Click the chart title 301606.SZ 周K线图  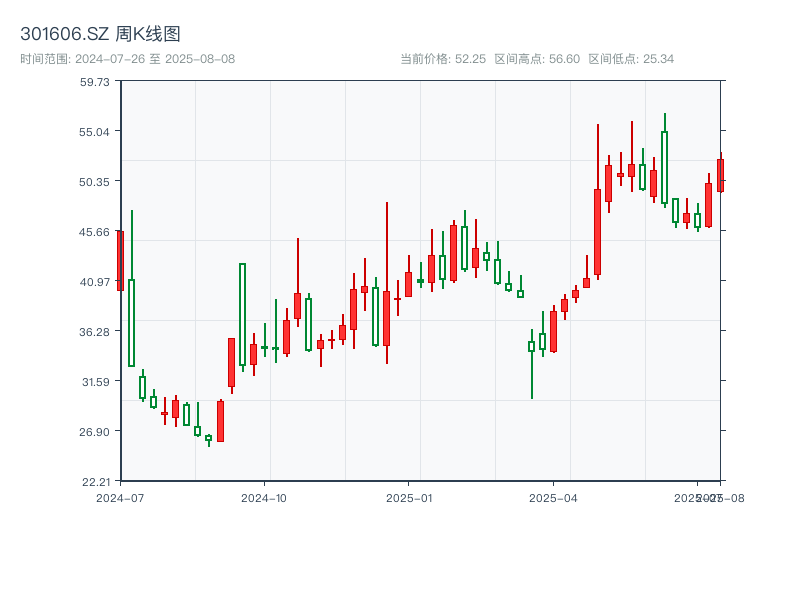[x=100, y=34]
